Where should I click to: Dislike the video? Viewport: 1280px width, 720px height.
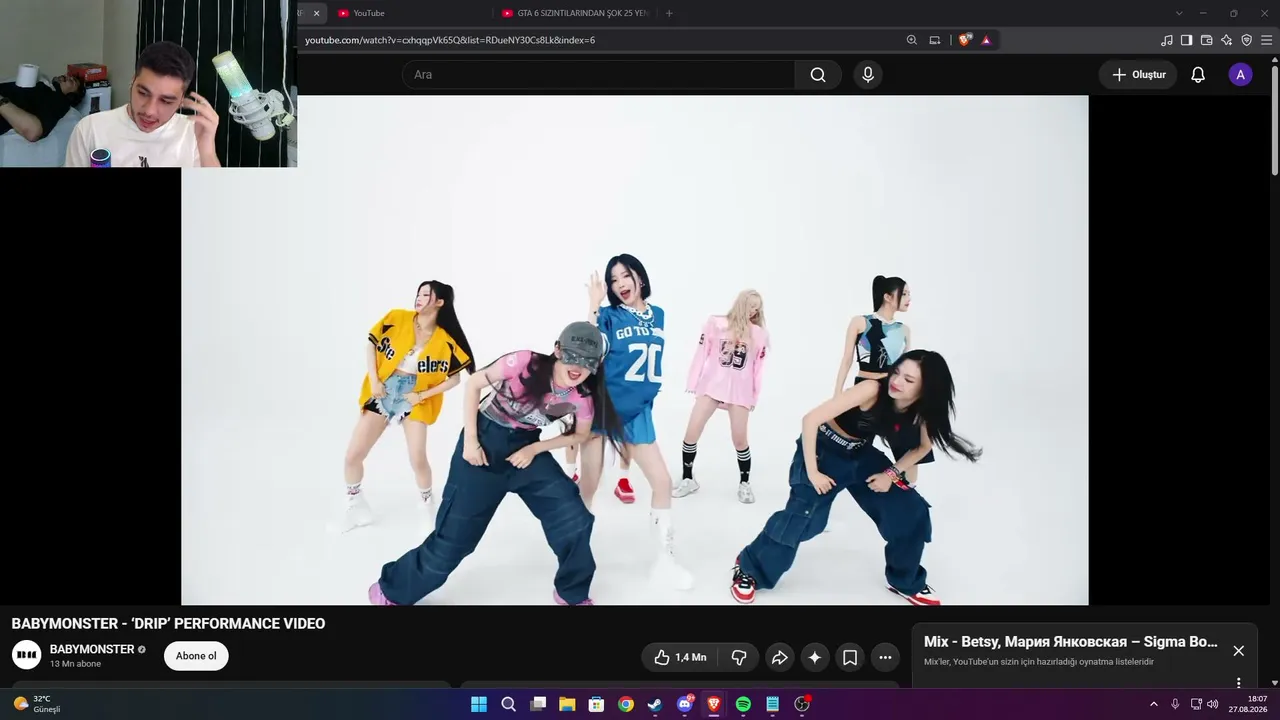(x=739, y=657)
